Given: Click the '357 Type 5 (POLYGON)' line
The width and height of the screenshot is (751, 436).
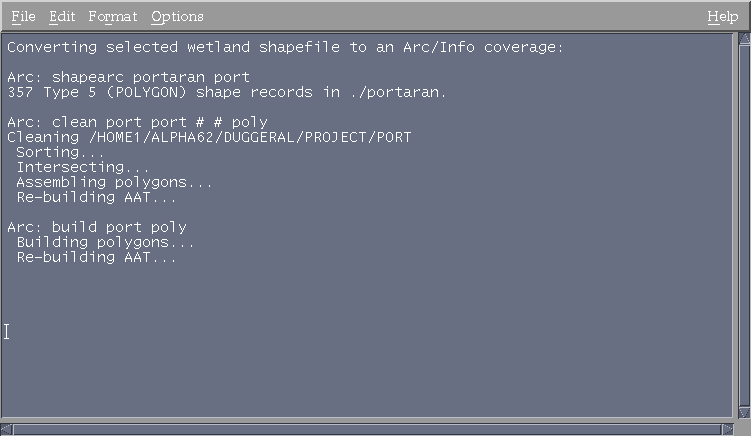Looking at the screenshot, I should pyautogui.click(x=226, y=92).
